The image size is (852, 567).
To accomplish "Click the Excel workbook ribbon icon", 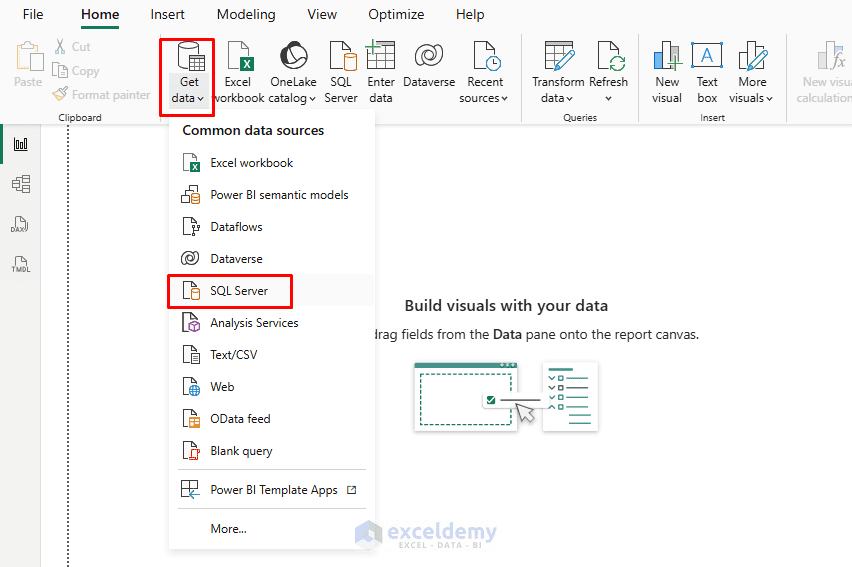I will (x=239, y=73).
